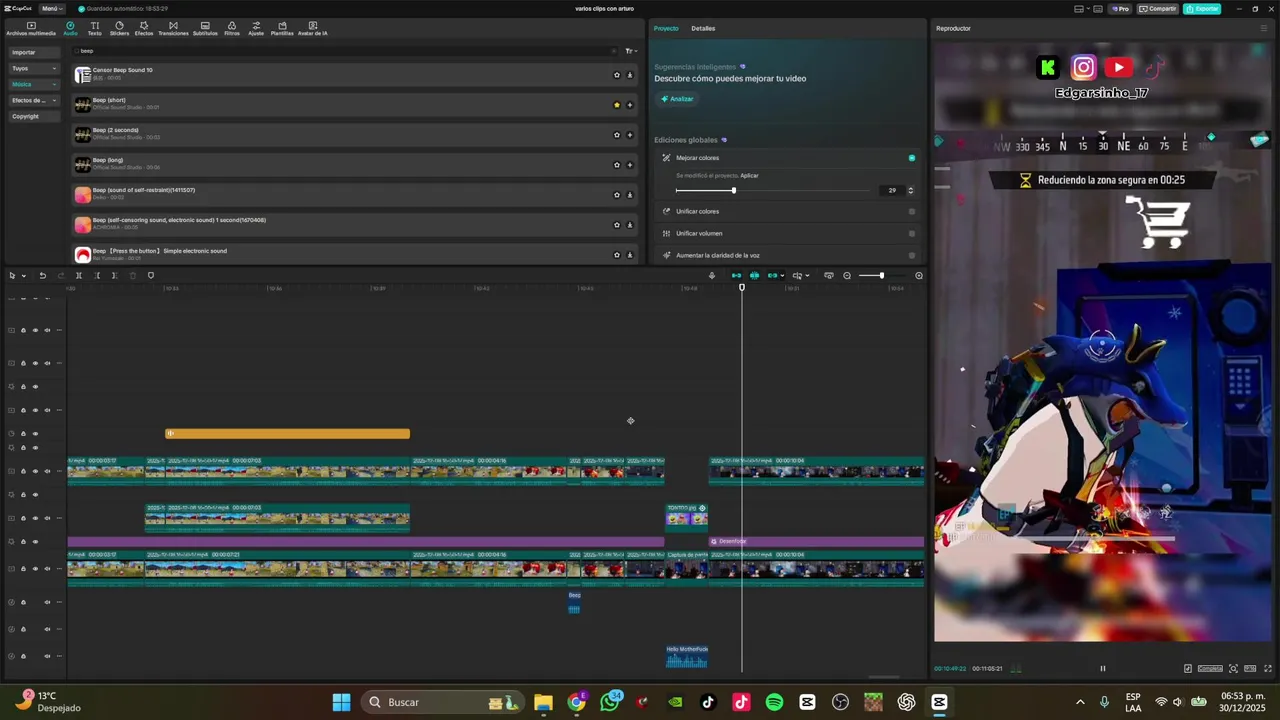Open the Stickers tab

pyautogui.click(x=119, y=28)
